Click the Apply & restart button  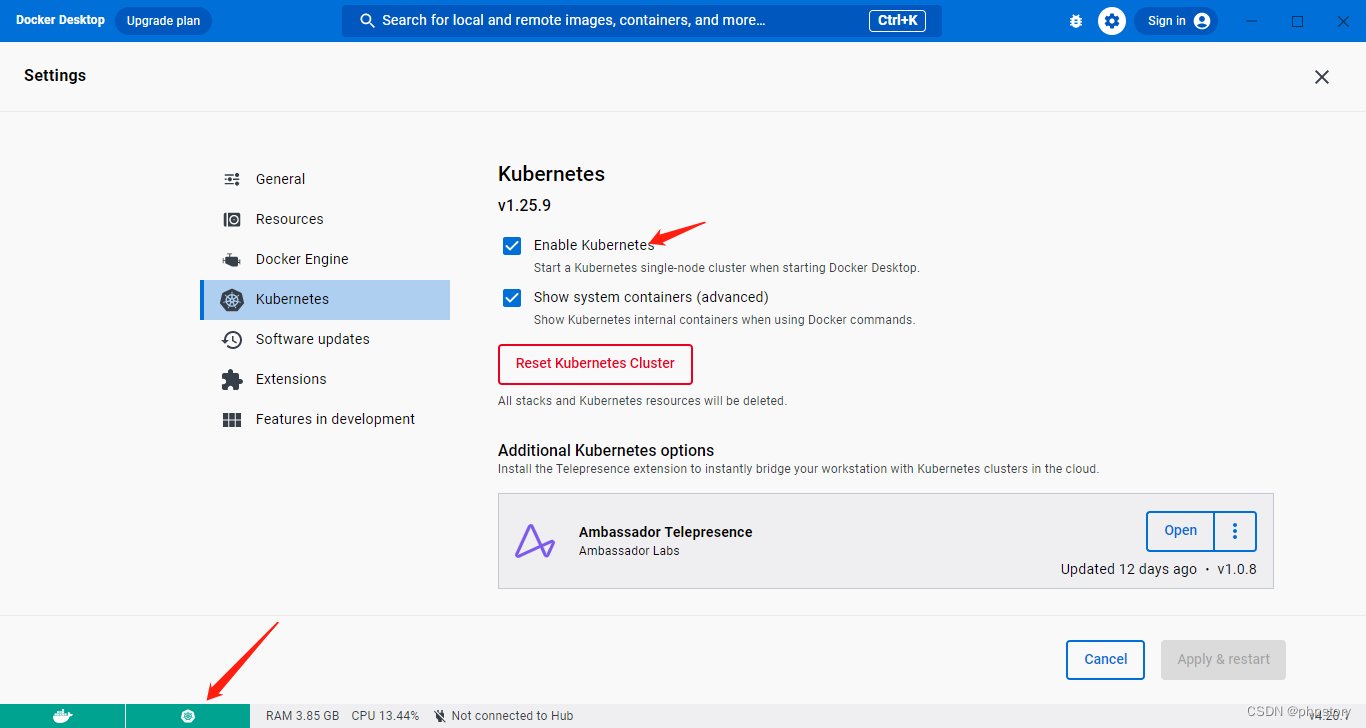(1223, 660)
